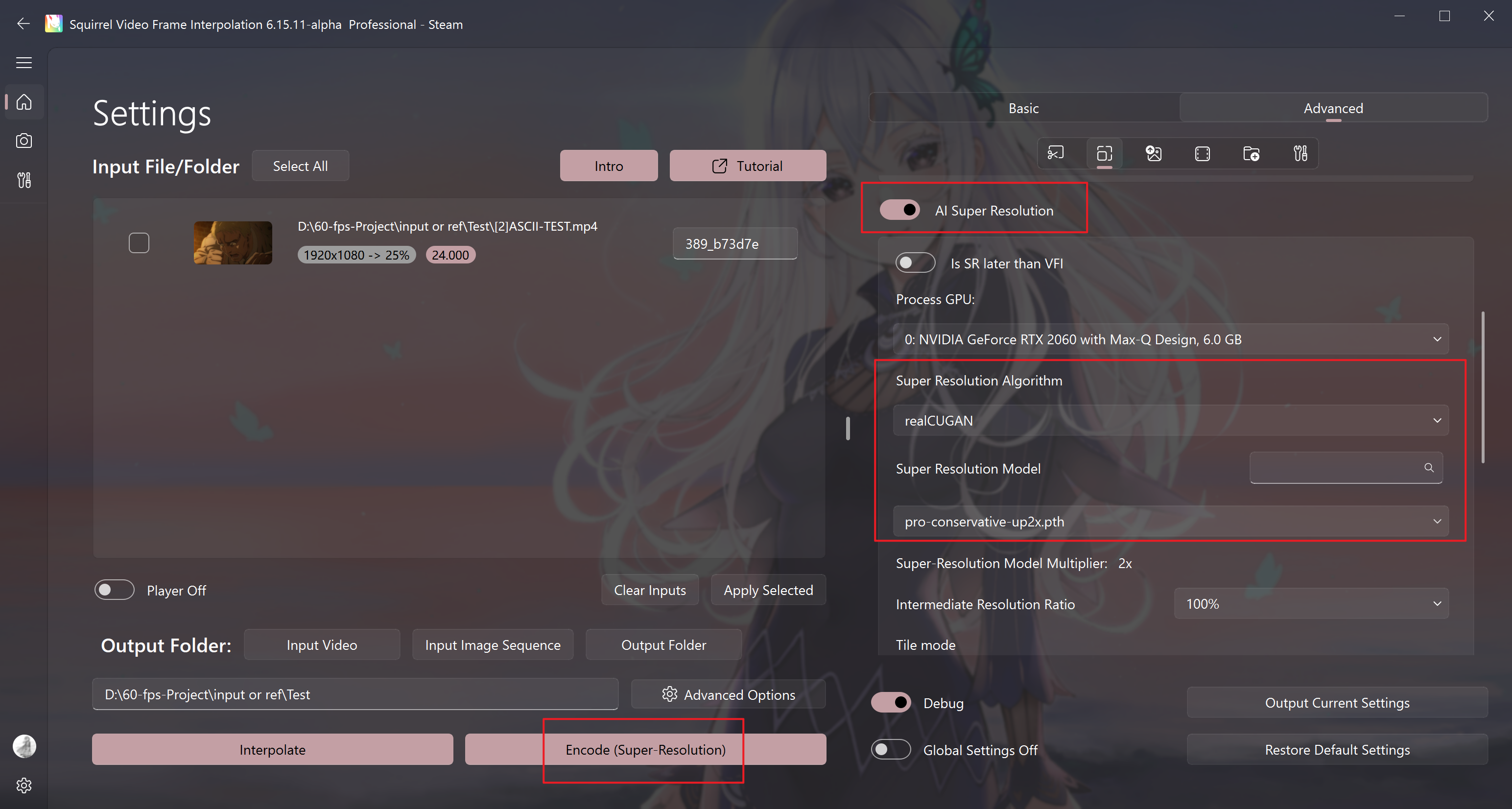Click the settings/sliders panel icon
1512x809 pixels.
coord(1301,153)
